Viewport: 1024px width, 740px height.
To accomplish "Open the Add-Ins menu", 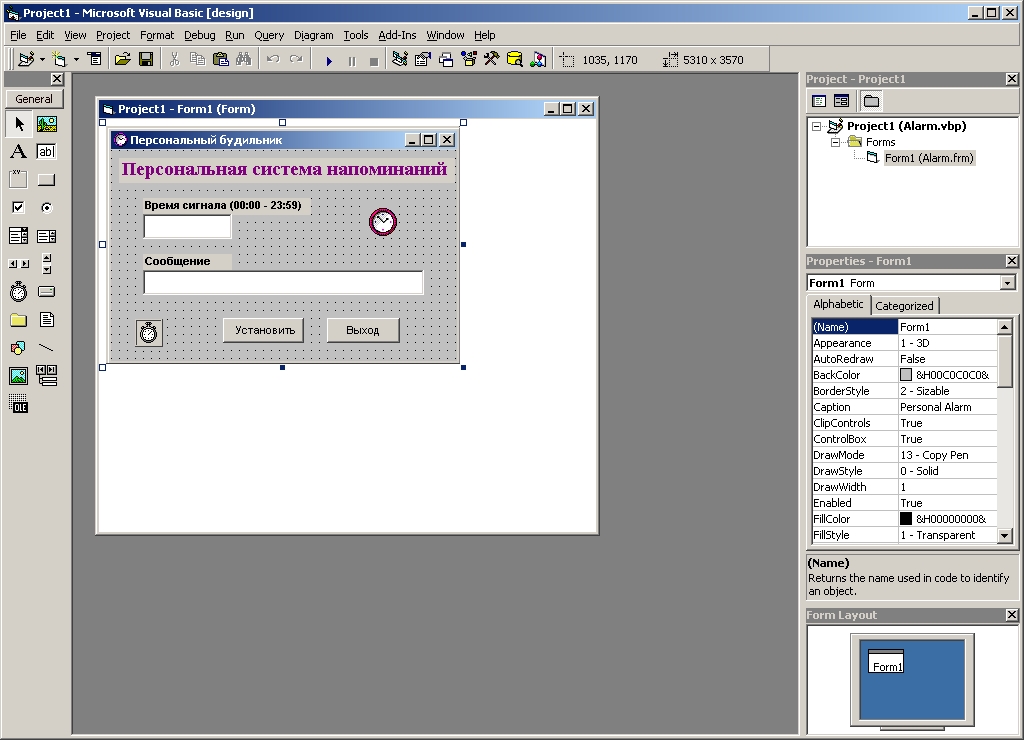I will pos(396,34).
